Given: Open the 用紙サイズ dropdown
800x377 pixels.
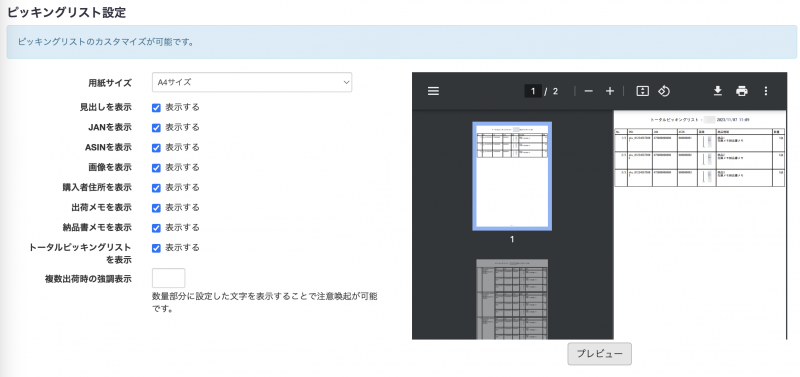Looking at the screenshot, I should click(252, 82).
